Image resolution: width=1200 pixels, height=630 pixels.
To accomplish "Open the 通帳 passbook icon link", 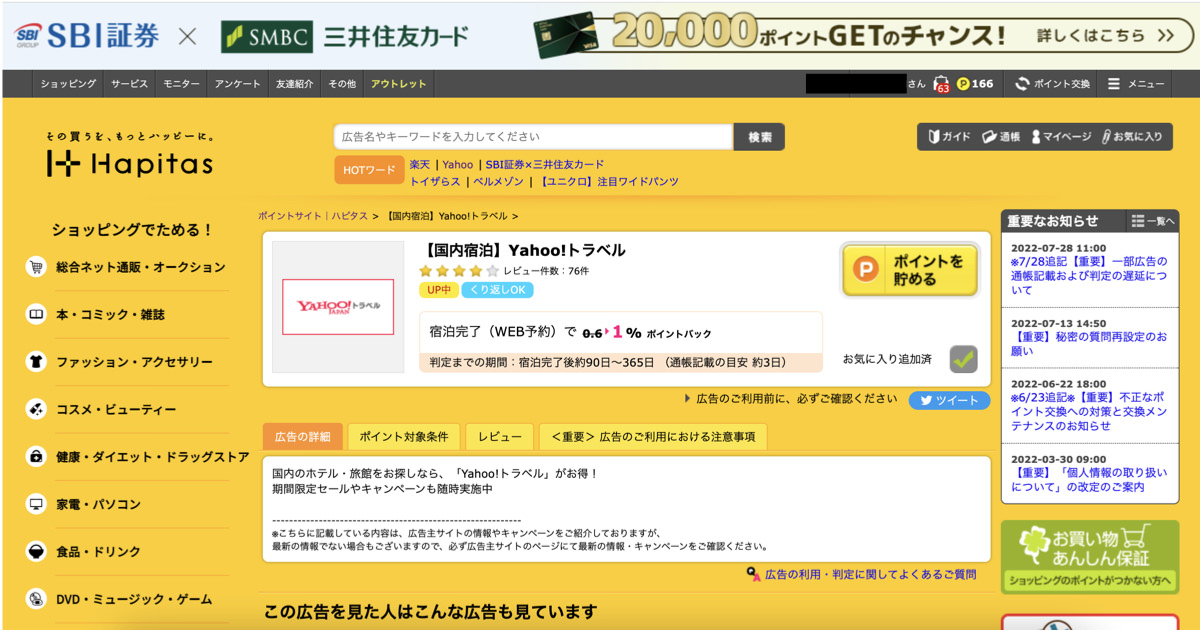I will pyautogui.click(x=1001, y=137).
